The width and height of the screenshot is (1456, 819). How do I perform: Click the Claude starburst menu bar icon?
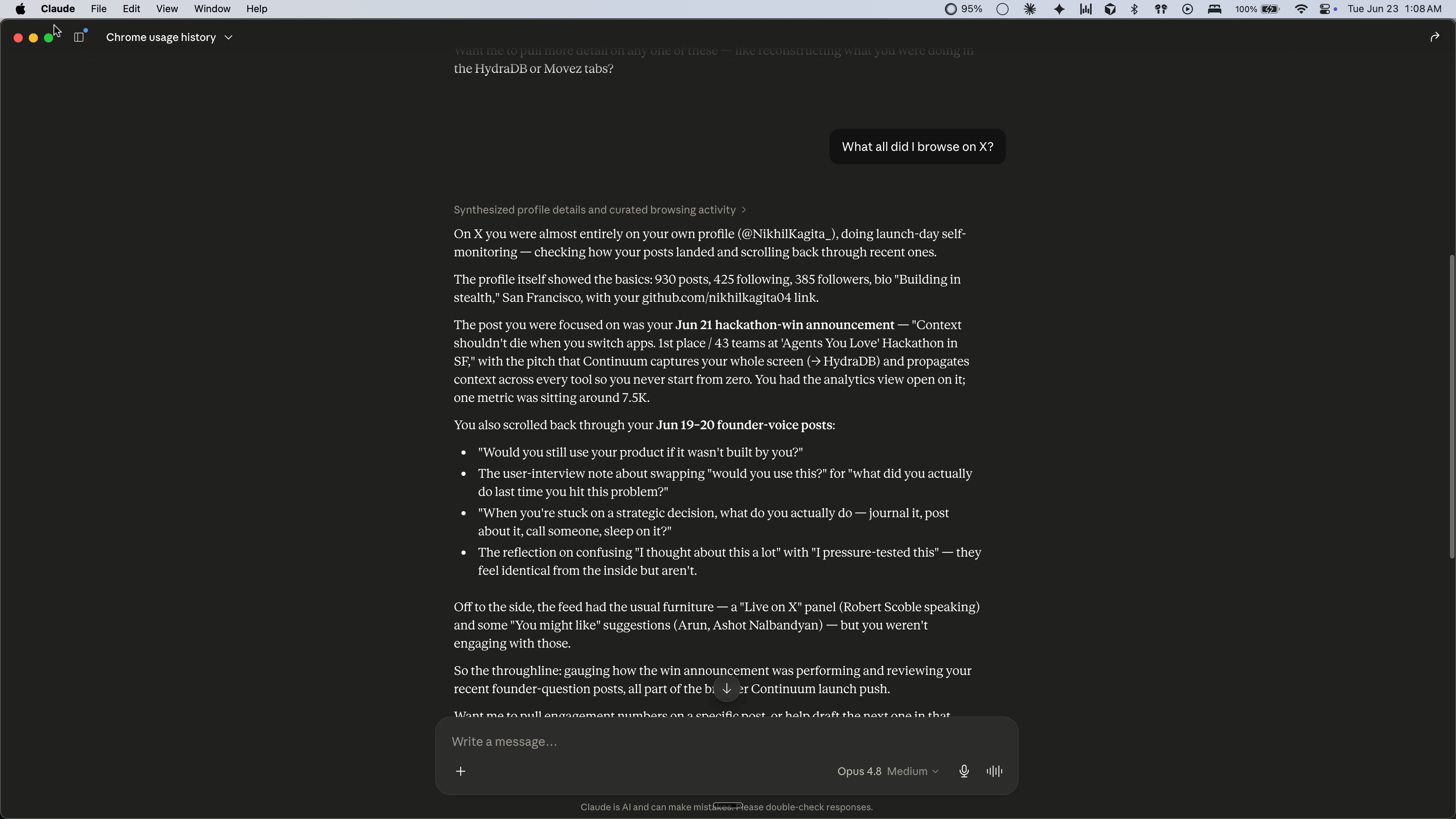click(x=1030, y=9)
